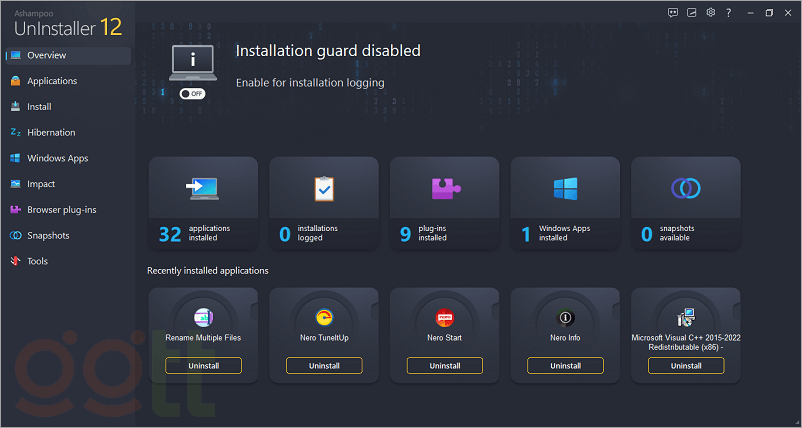802x428 pixels.
Task: Open the Applications section in sidebar
Action: pos(52,81)
